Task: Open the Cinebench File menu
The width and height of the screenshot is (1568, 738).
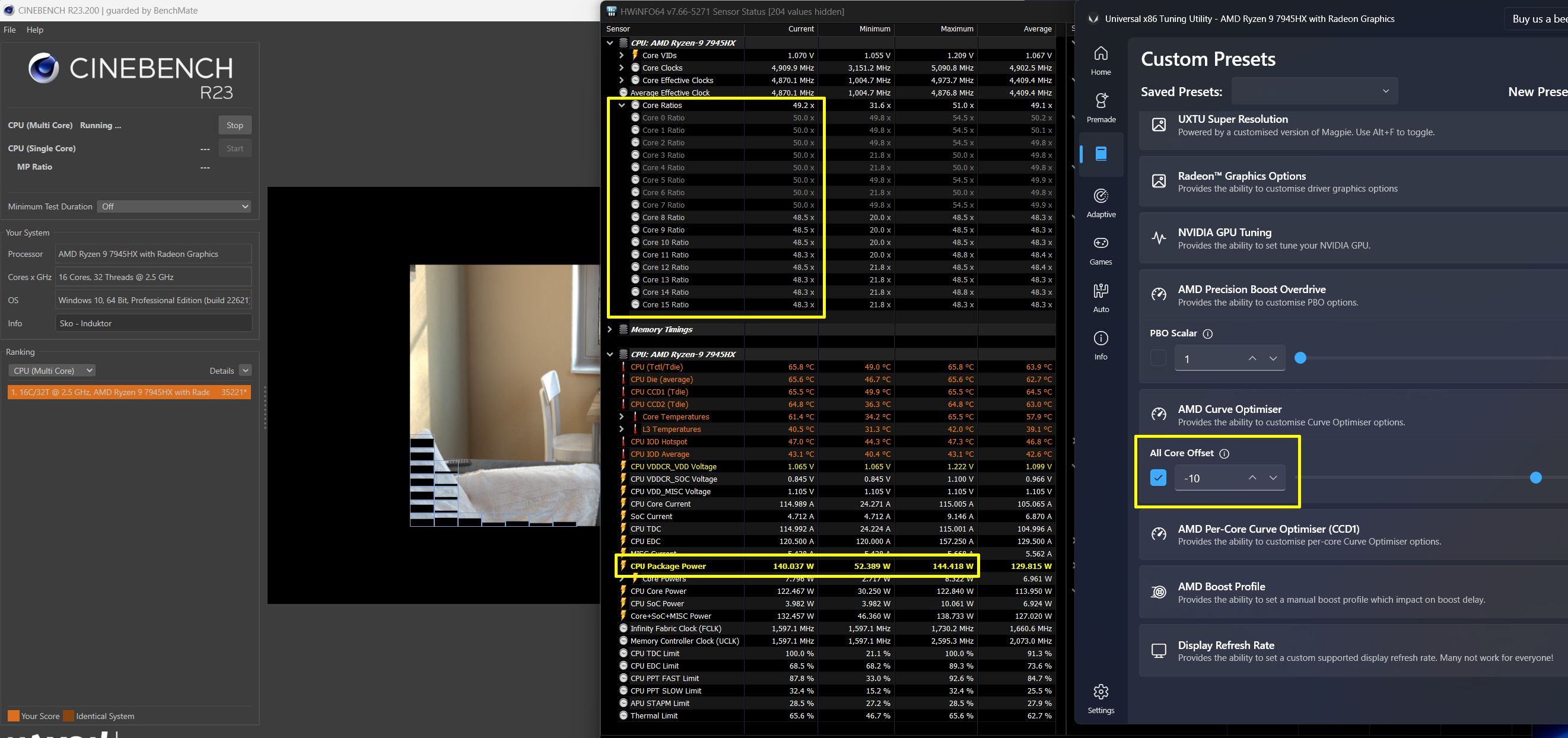Action: pyautogui.click(x=9, y=29)
